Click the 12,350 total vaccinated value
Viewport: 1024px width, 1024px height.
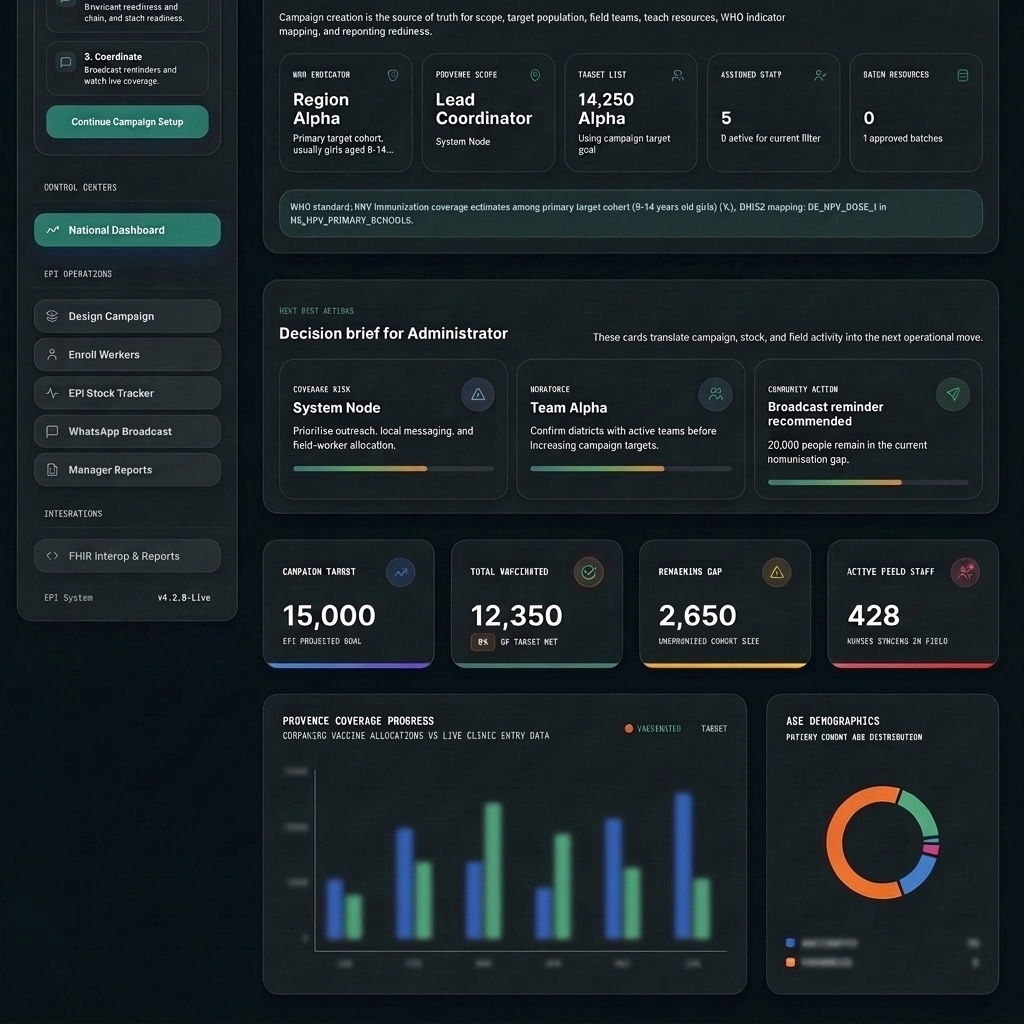pos(516,615)
